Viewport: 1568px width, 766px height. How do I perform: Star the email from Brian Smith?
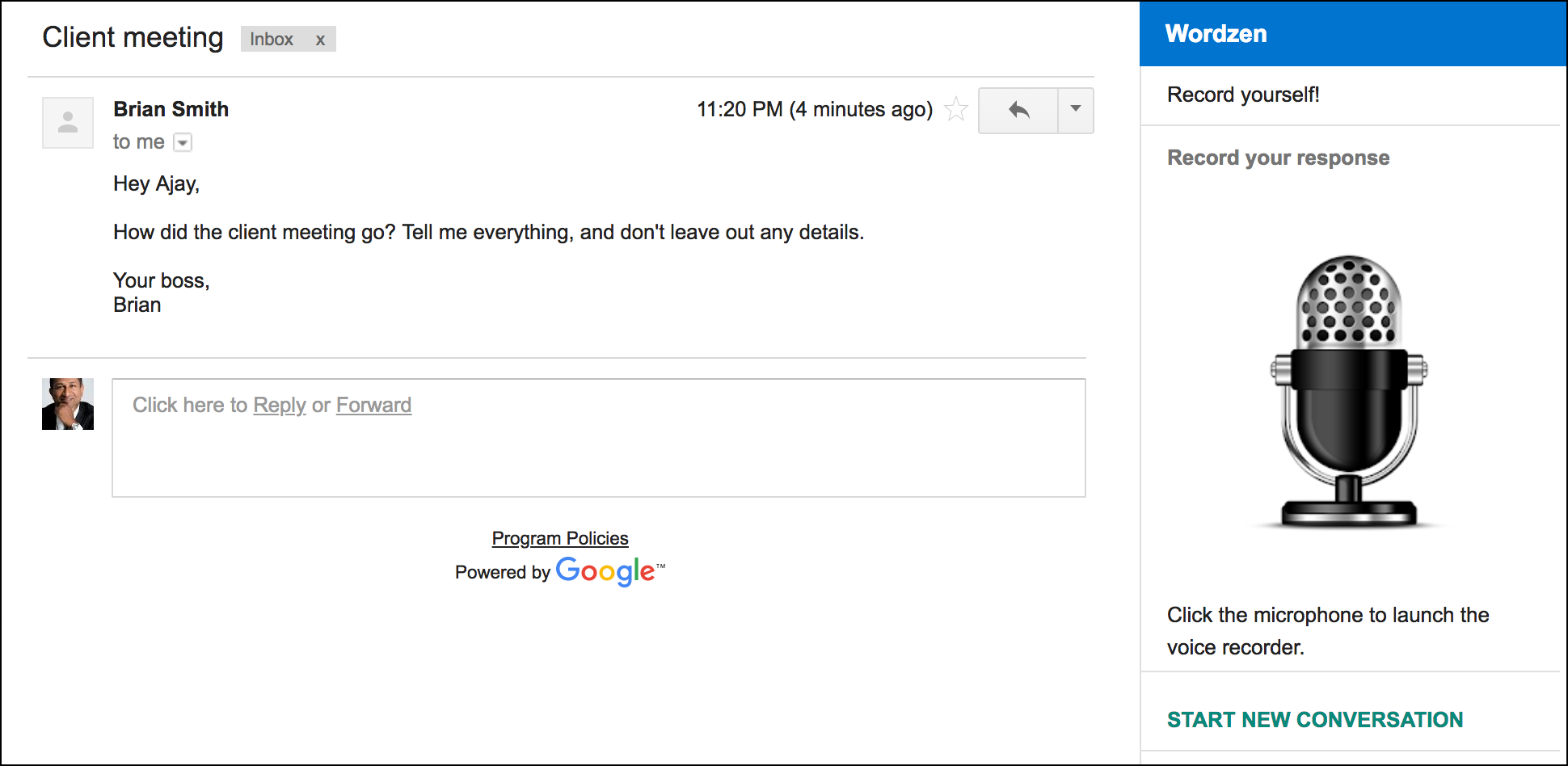(956, 109)
